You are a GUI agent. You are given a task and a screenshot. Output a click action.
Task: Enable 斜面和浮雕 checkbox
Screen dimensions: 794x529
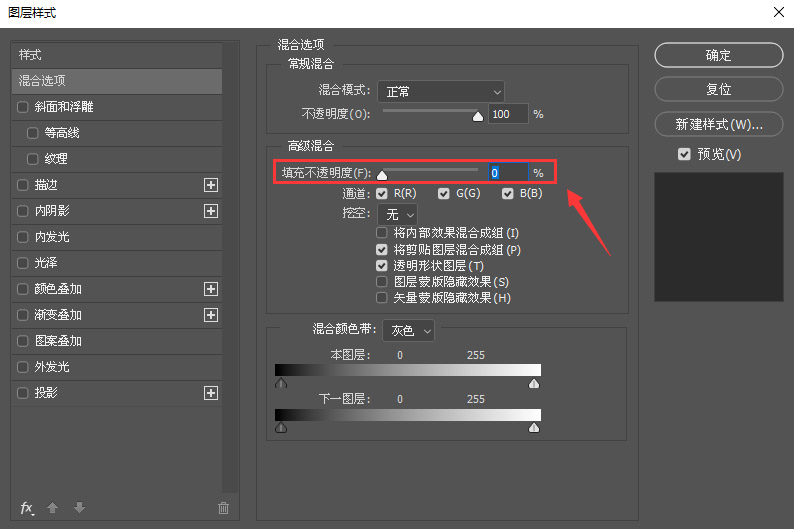coord(23,107)
